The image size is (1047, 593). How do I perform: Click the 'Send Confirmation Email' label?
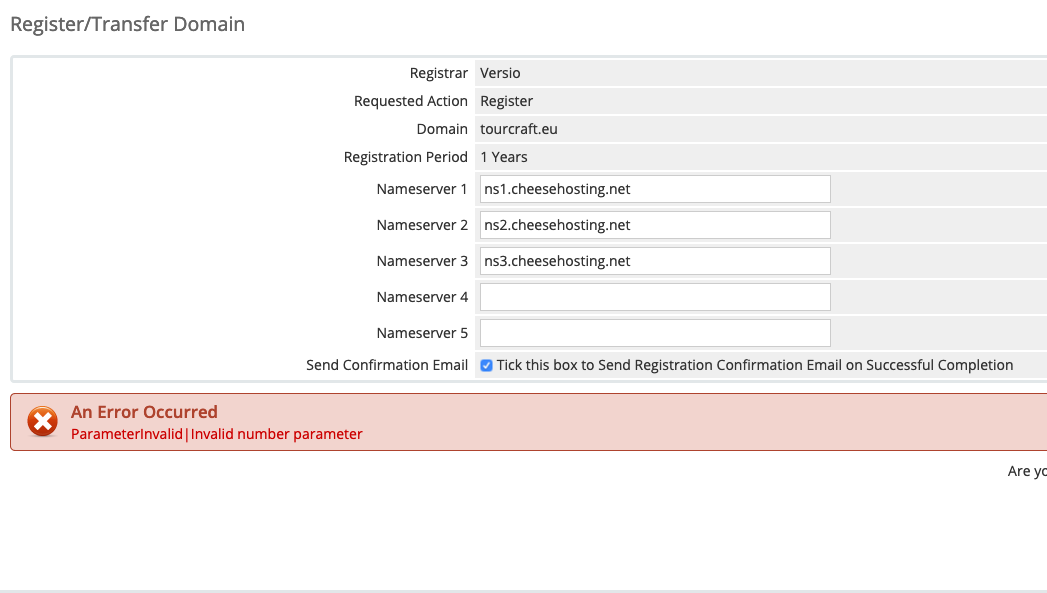click(x=387, y=365)
